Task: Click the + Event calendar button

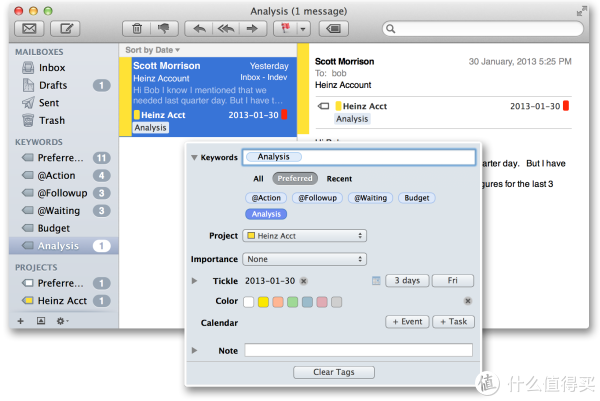Action: pos(406,322)
